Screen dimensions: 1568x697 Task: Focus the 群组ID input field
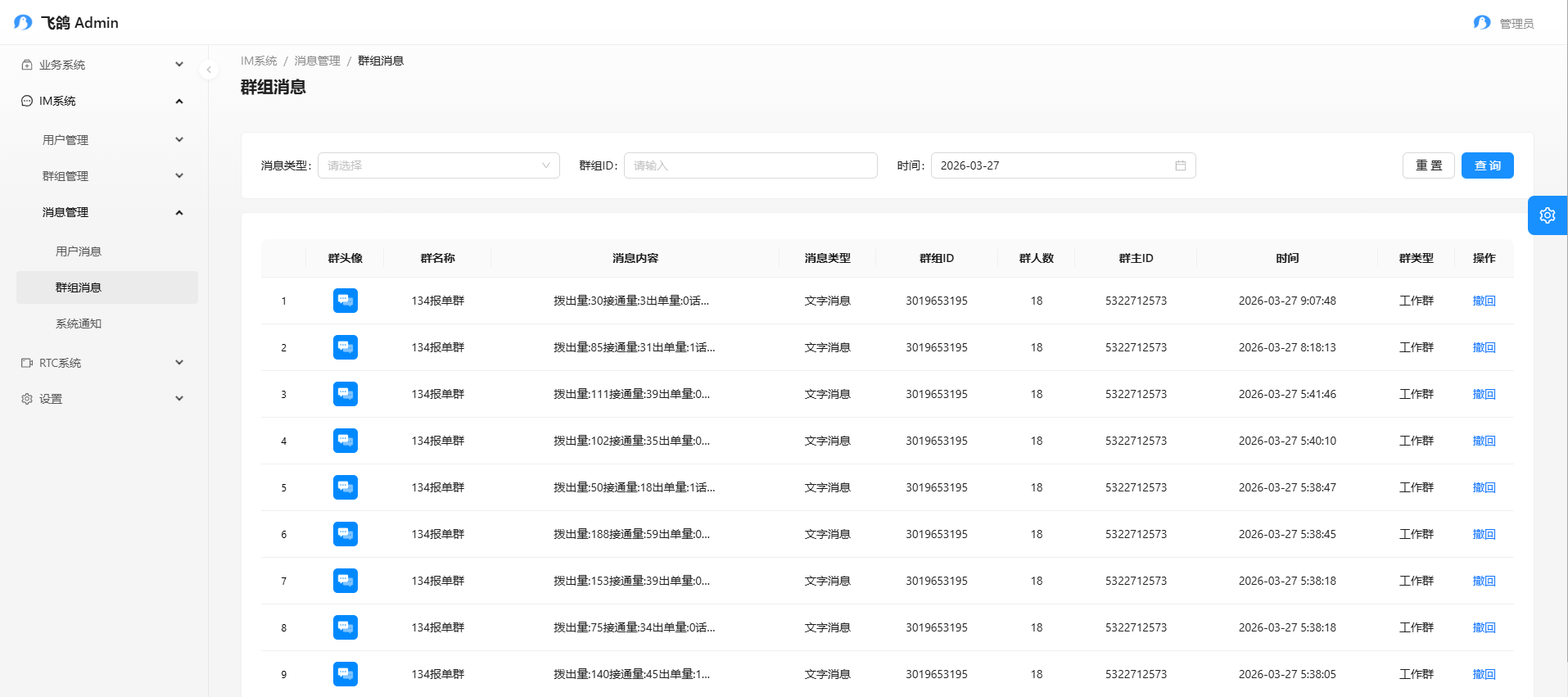coord(750,165)
